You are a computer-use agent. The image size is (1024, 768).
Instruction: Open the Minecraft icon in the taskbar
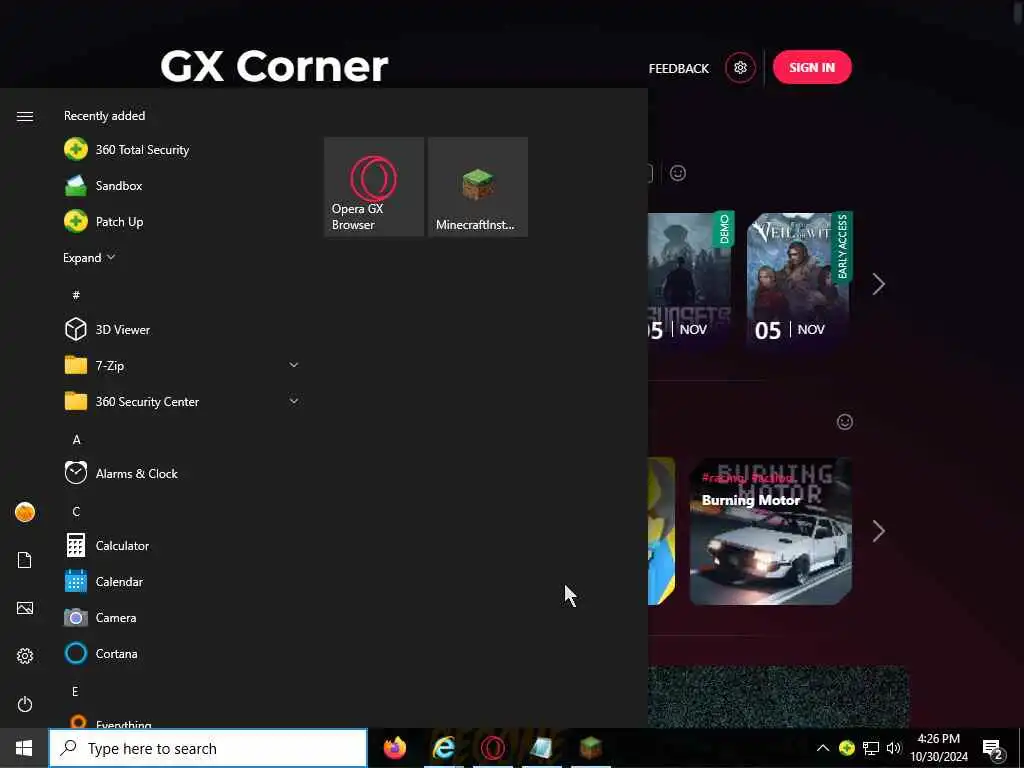[591, 748]
